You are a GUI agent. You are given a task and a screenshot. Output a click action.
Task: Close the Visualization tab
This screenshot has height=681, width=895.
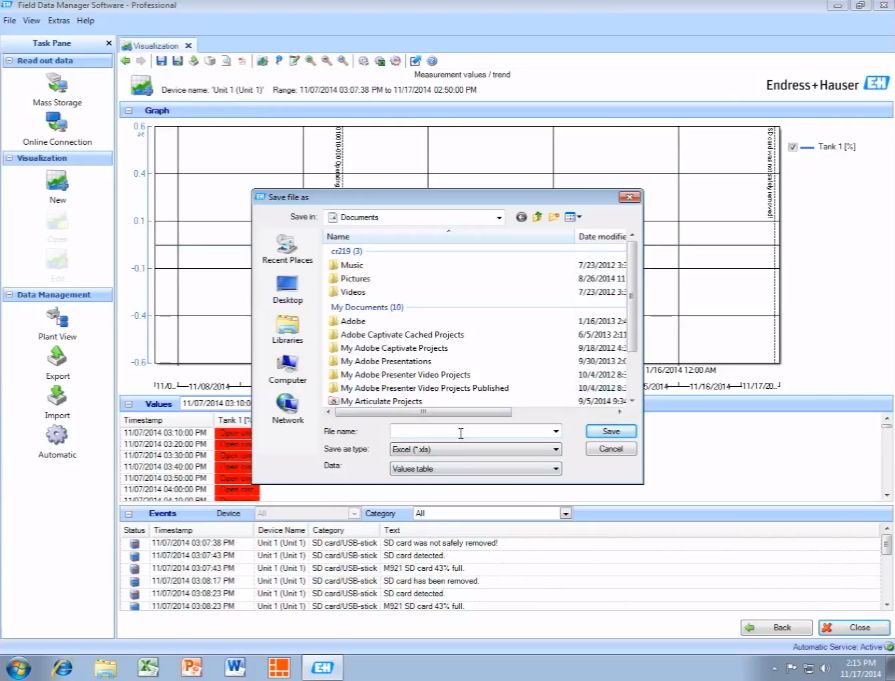[188, 46]
